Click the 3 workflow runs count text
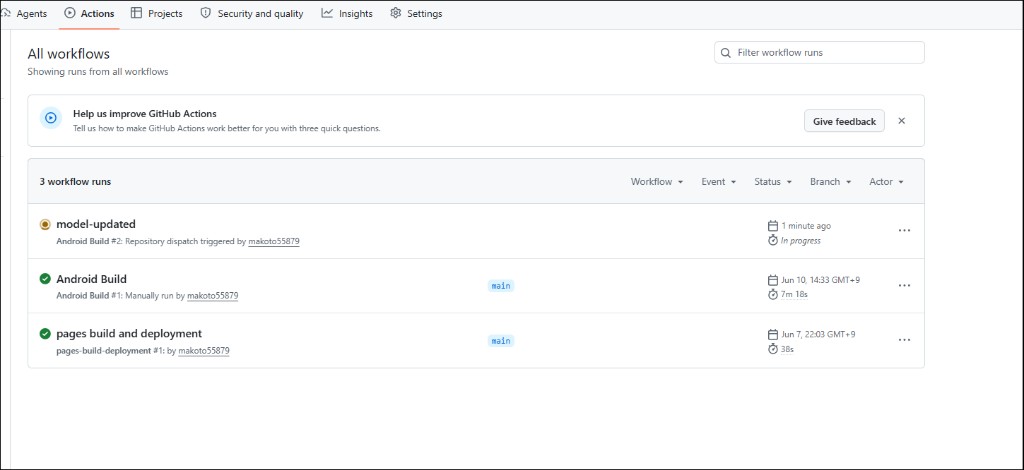Screen dimensions: 1024x470 (x=75, y=181)
